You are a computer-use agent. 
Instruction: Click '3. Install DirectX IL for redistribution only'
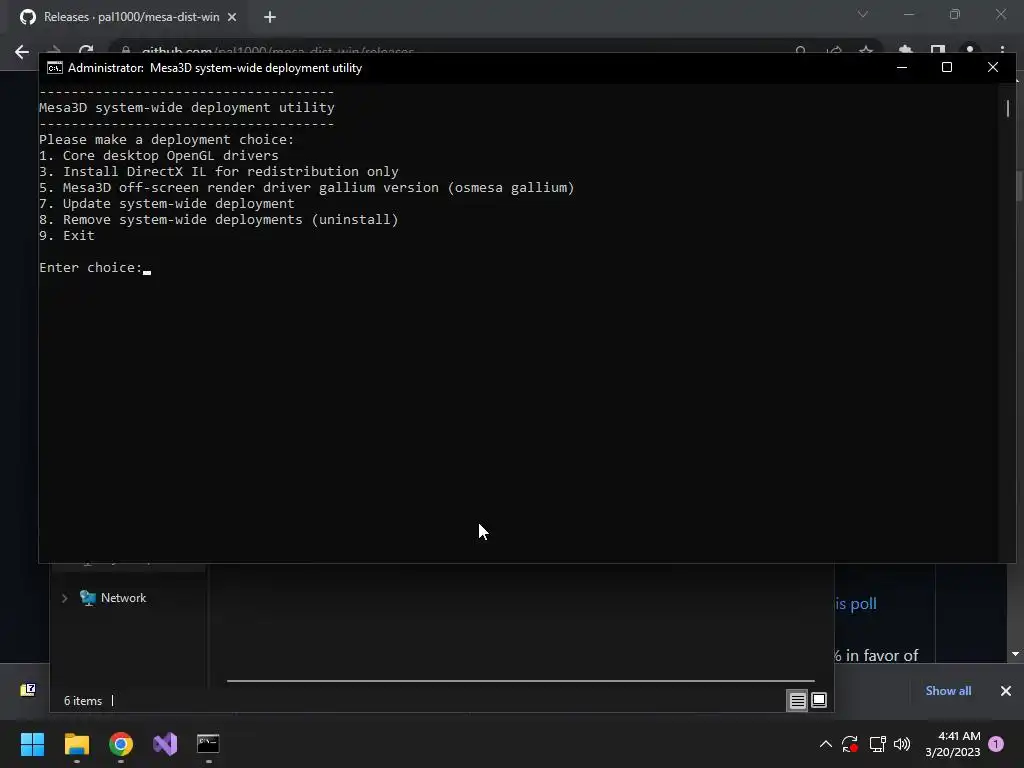tap(219, 172)
